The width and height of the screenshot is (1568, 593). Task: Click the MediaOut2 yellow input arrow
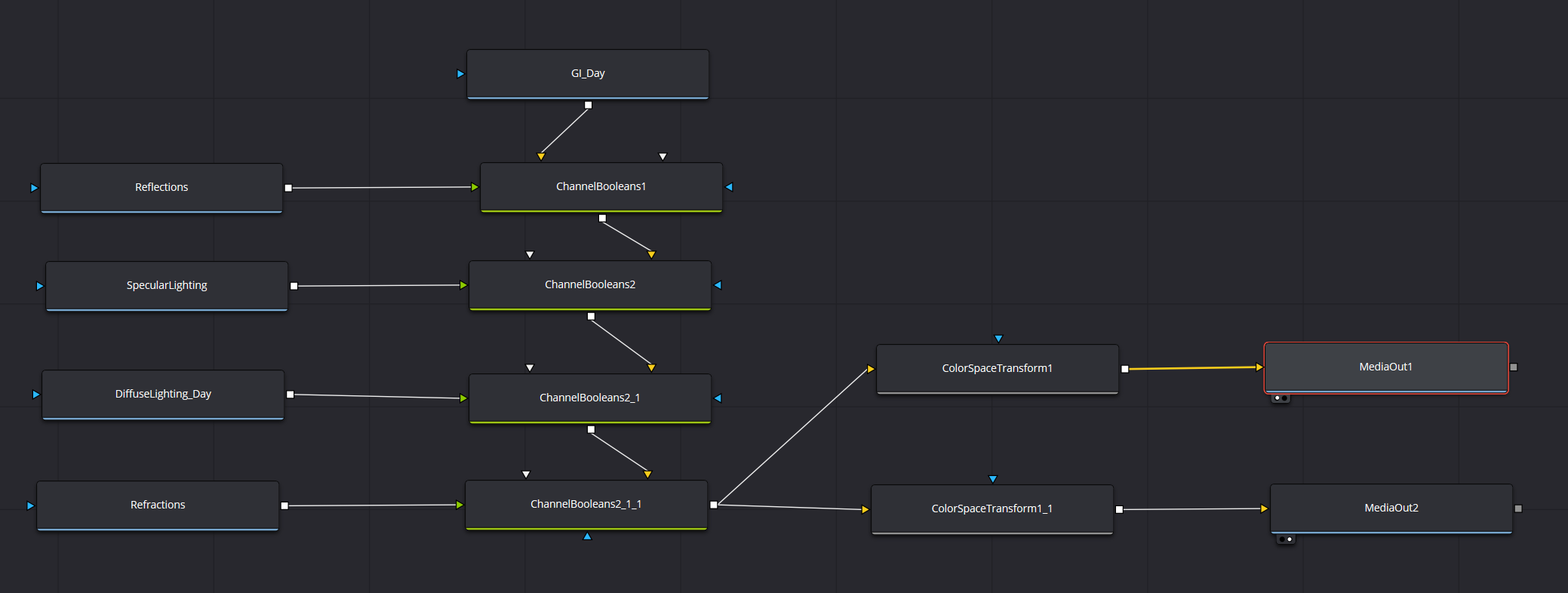pos(1265,509)
